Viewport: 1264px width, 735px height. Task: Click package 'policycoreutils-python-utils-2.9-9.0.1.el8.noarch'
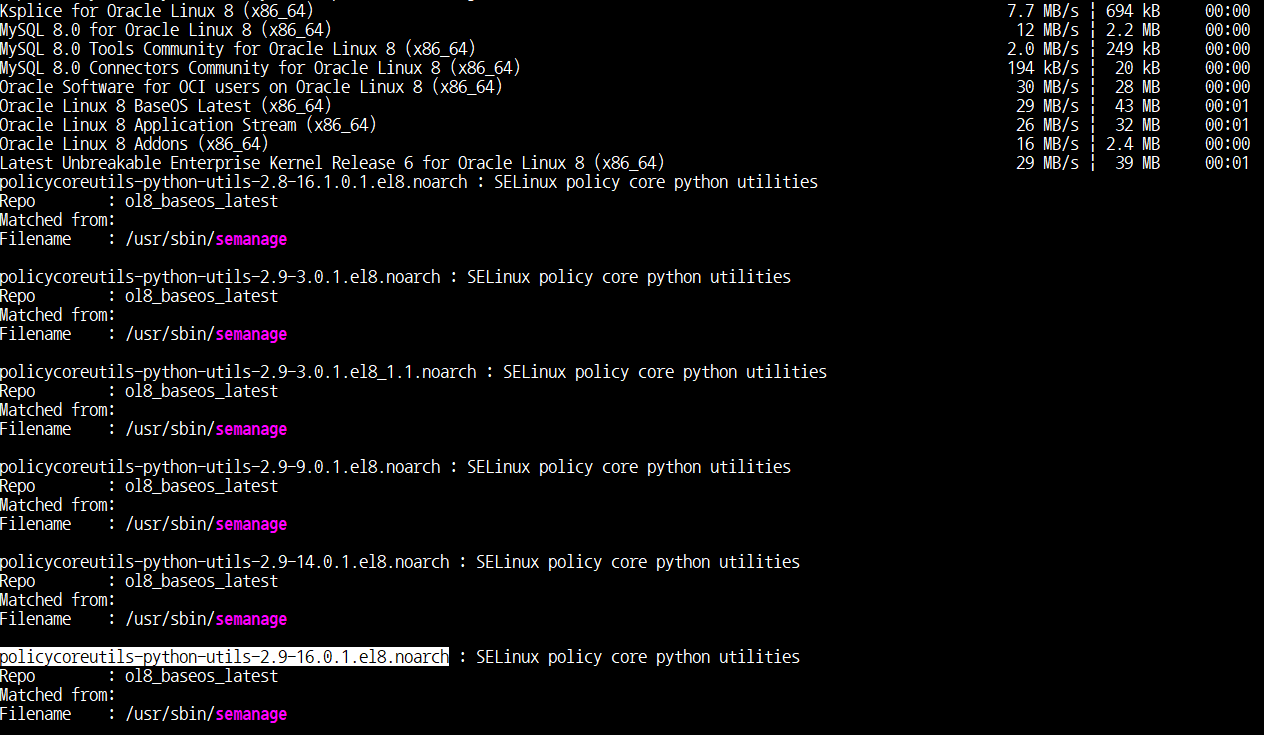pyautogui.click(x=220, y=467)
